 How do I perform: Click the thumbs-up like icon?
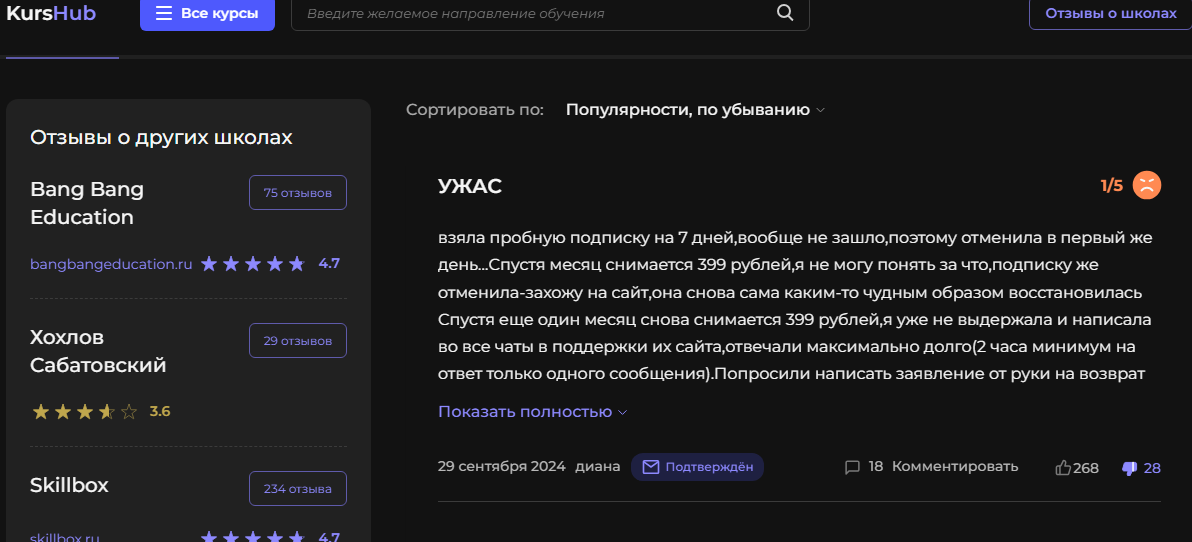[1063, 468]
